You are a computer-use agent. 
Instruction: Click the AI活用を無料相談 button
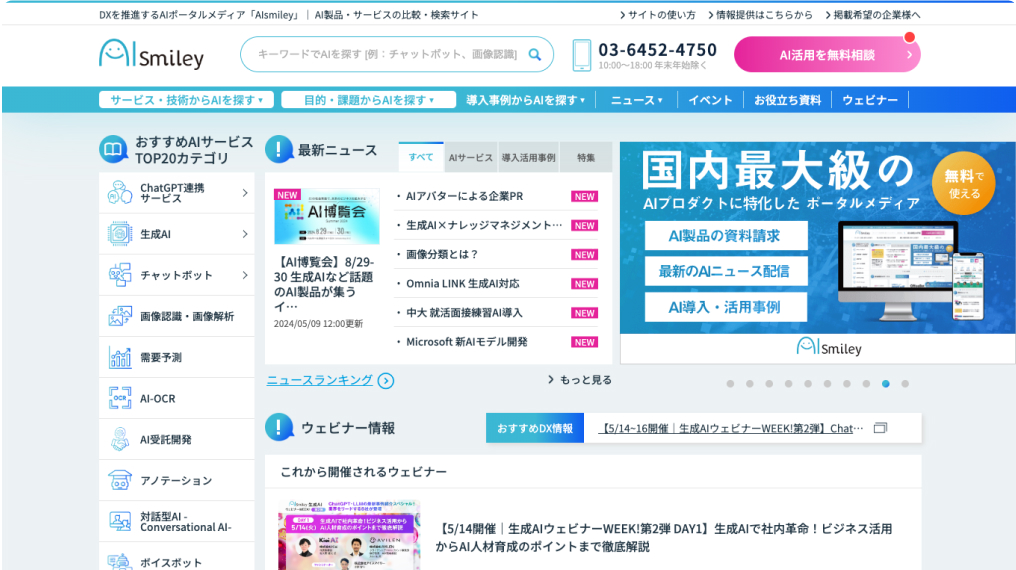pos(827,55)
